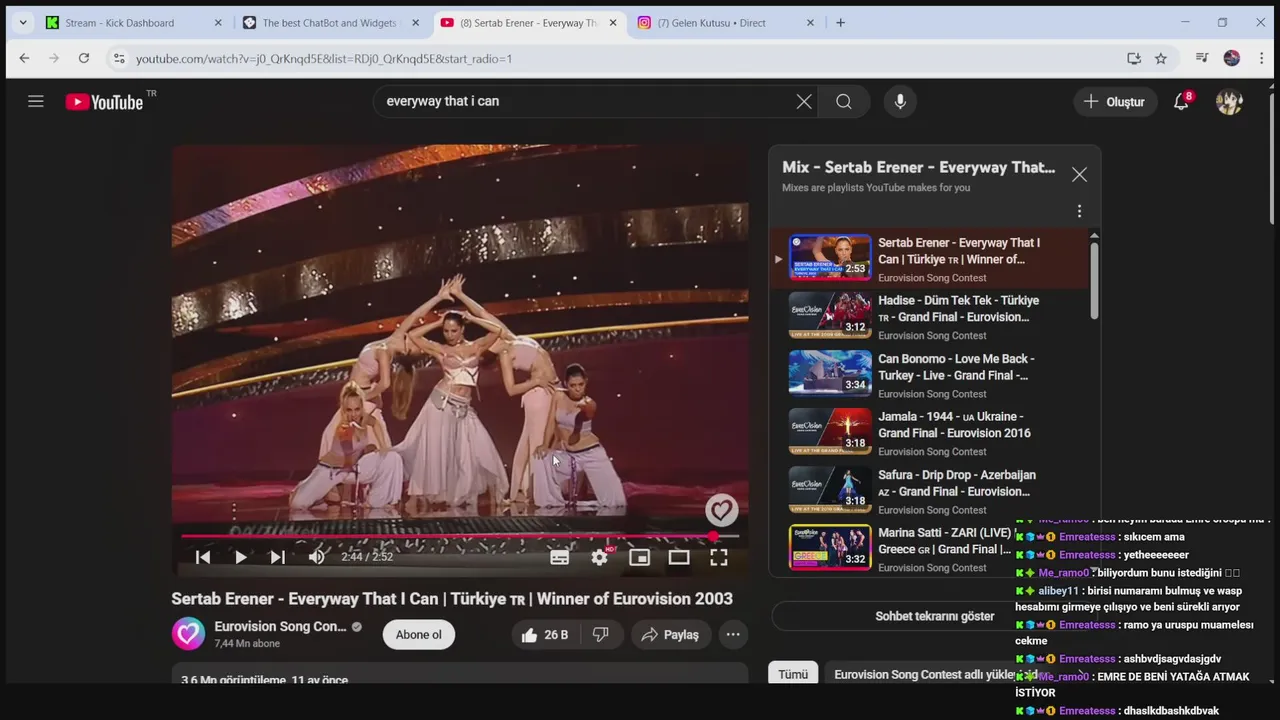Click the browser address bar URL
The image size is (1280, 720).
324,59
